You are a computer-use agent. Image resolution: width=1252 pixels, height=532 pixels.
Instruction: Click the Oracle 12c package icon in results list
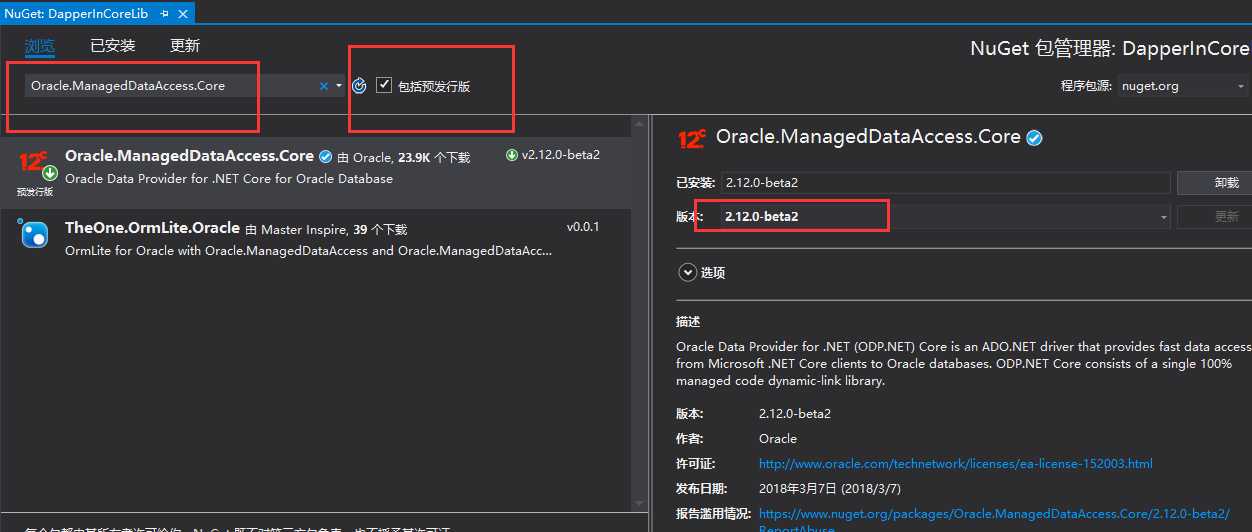click(35, 166)
